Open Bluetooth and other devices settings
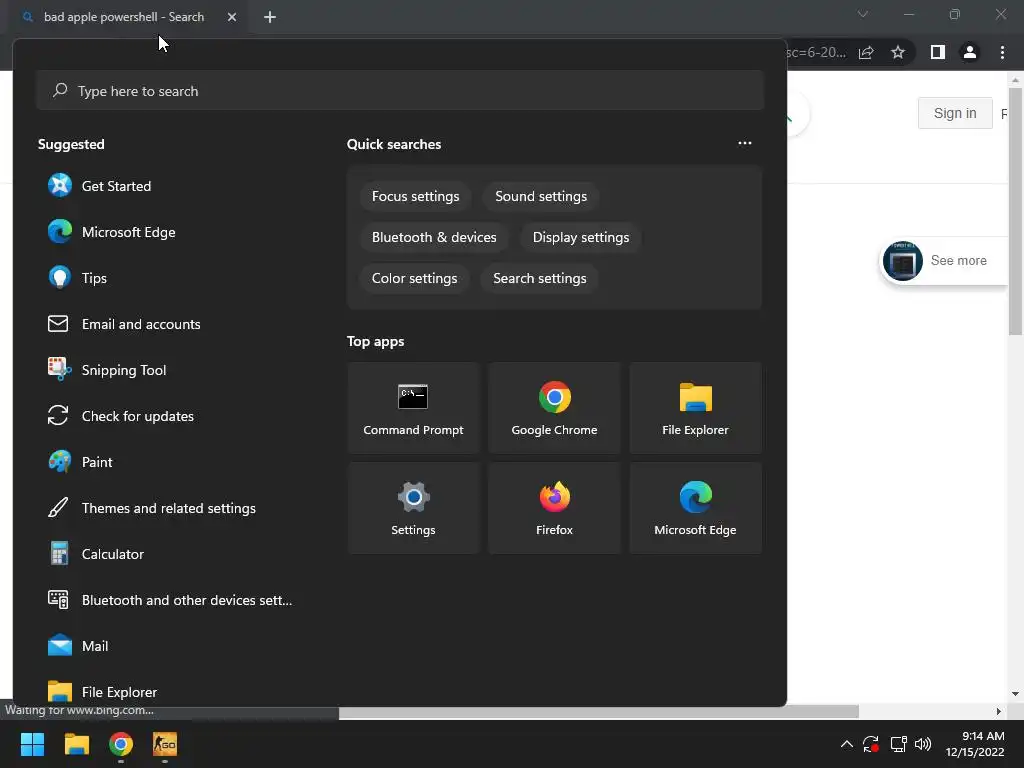The image size is (1024, 768). point(170,600)
